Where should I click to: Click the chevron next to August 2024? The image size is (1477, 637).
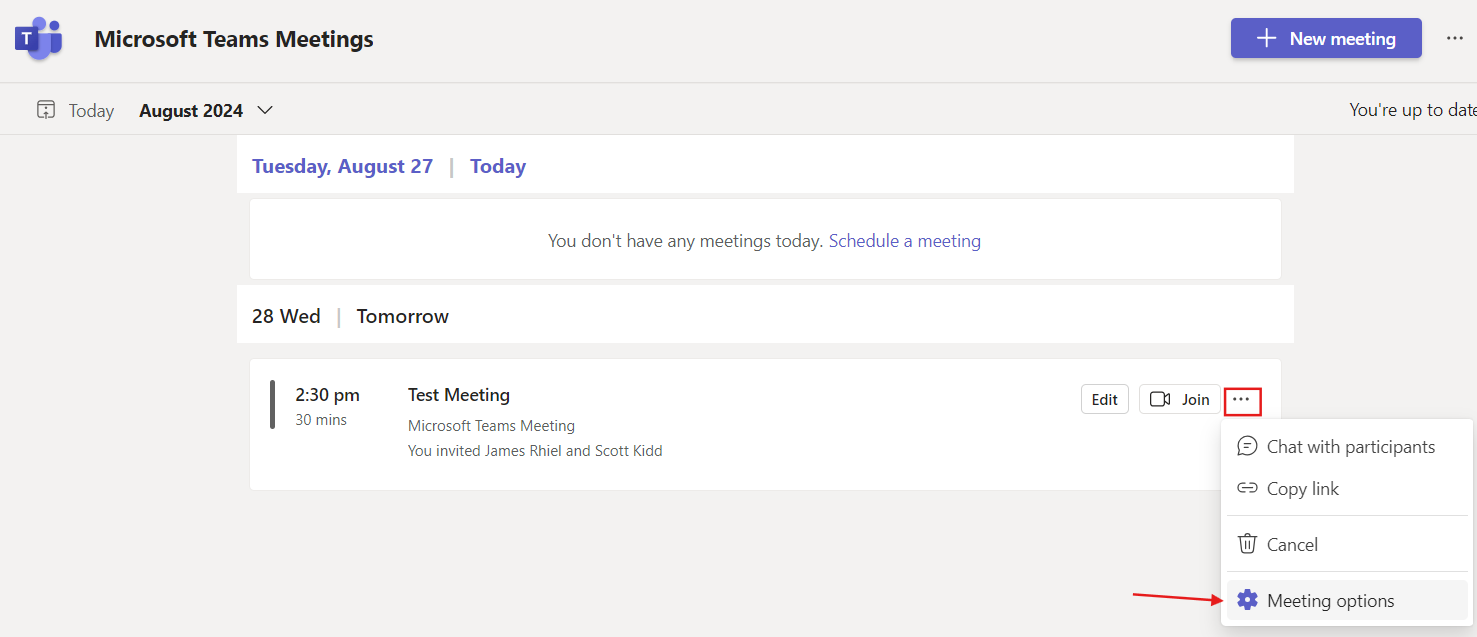[x=265, y=110]
